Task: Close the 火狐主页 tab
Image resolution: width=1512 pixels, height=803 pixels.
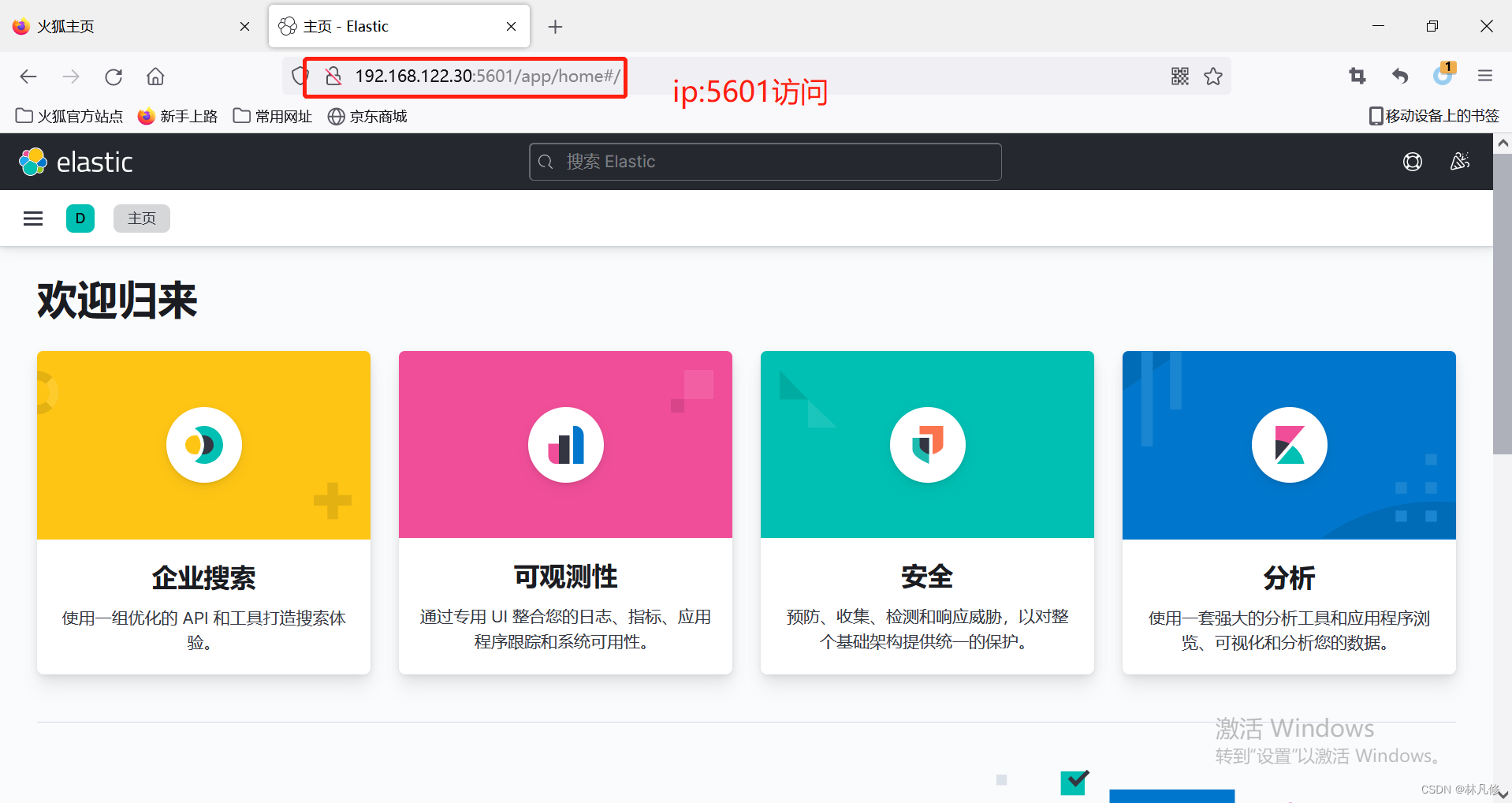Action: [x=244, y=26]
